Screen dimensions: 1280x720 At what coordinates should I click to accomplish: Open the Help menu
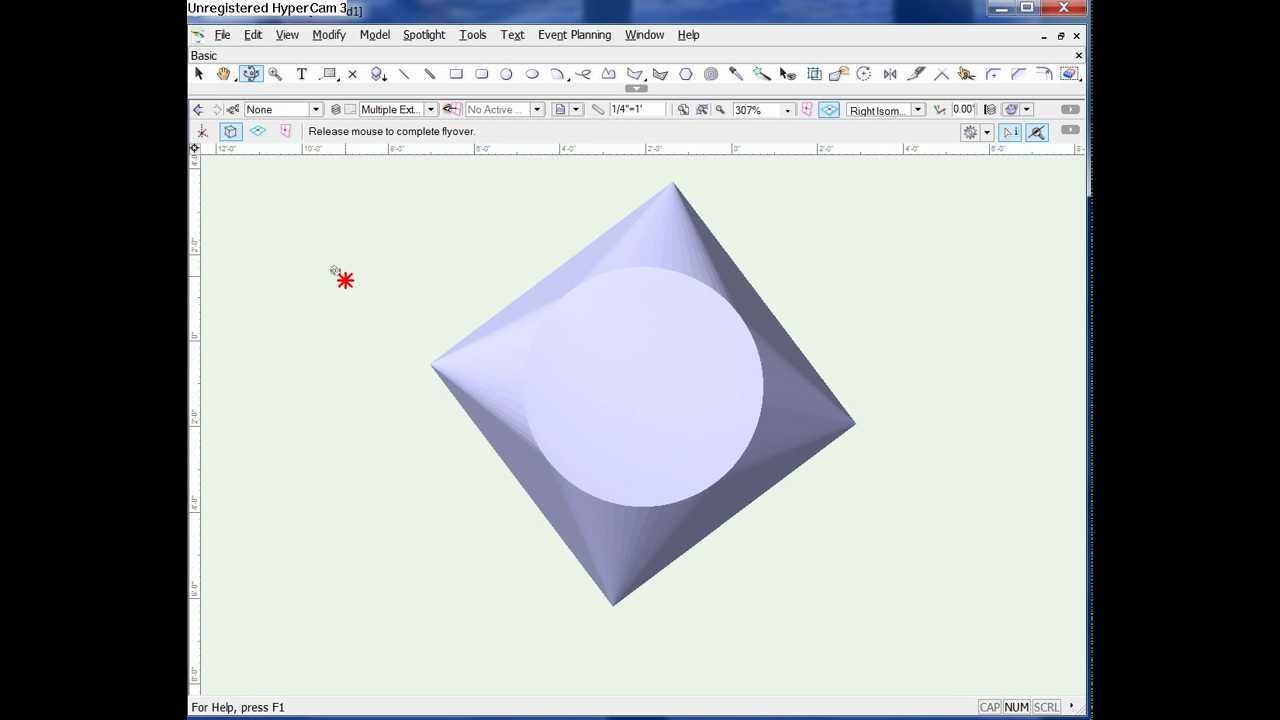(688, 35)
